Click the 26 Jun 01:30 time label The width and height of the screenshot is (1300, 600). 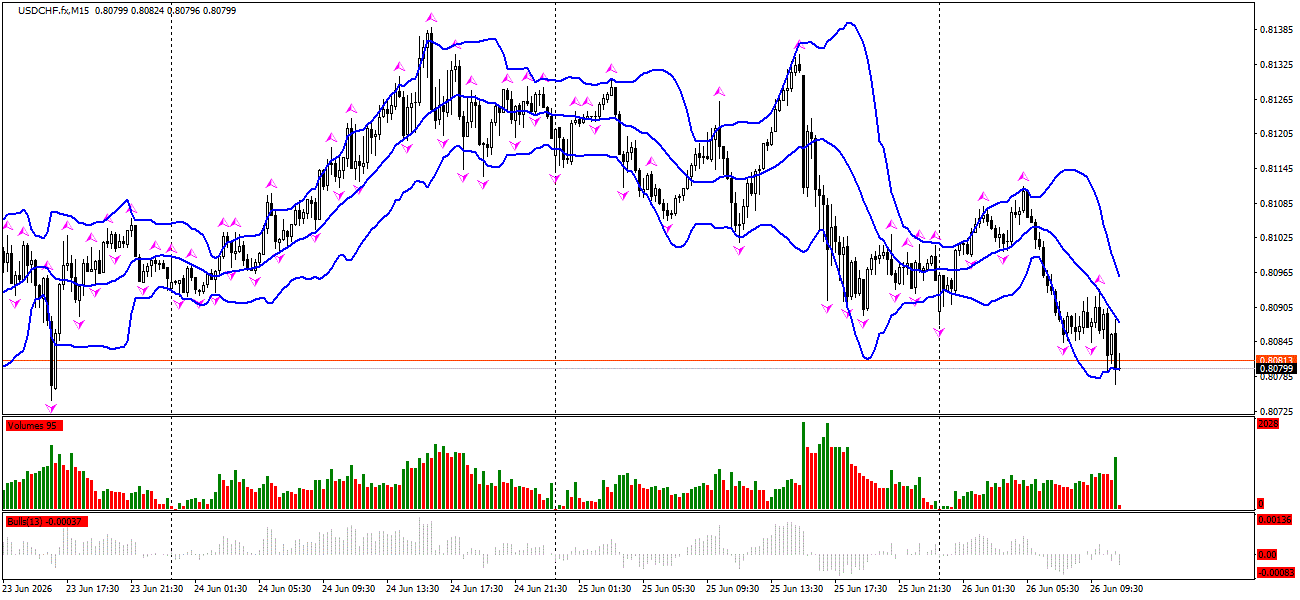pyautogui.click(x=988, y=589)
